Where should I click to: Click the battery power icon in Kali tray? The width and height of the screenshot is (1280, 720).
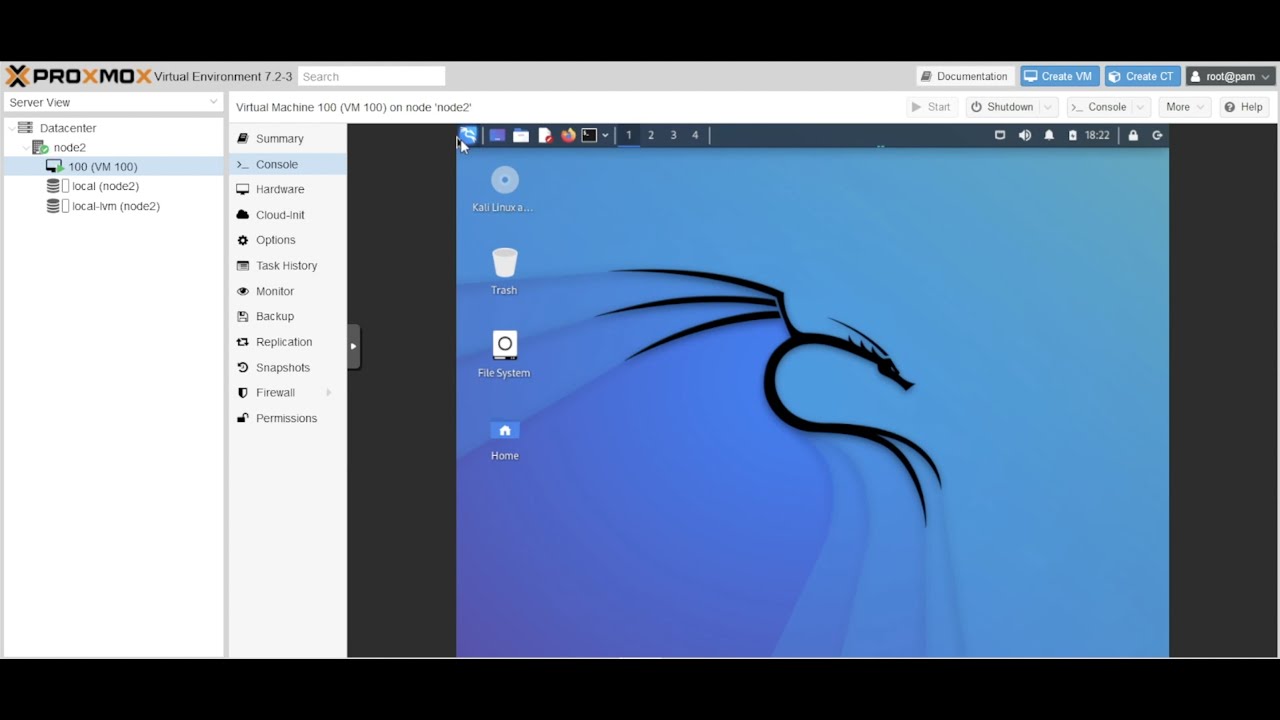[1073, 135]
